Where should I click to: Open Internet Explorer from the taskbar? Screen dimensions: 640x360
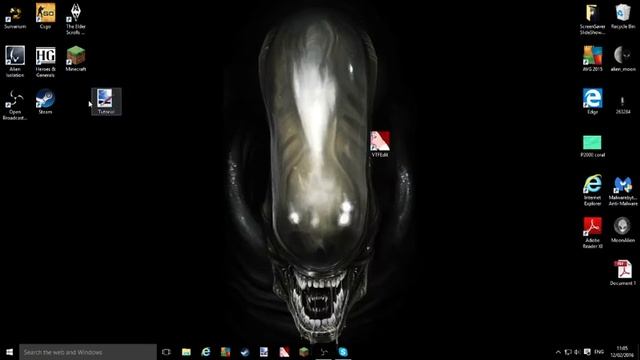click(206, 352)
